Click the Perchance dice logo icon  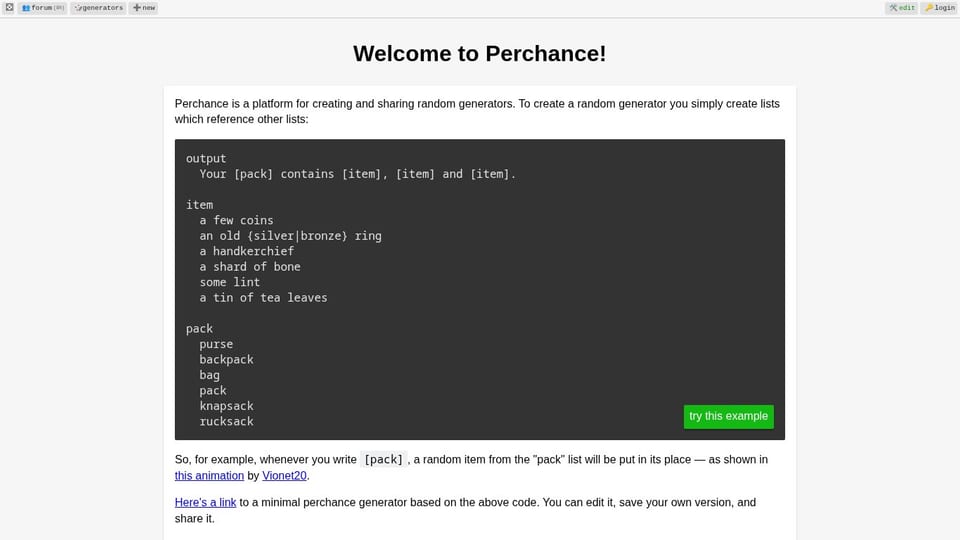coord(9,7)
